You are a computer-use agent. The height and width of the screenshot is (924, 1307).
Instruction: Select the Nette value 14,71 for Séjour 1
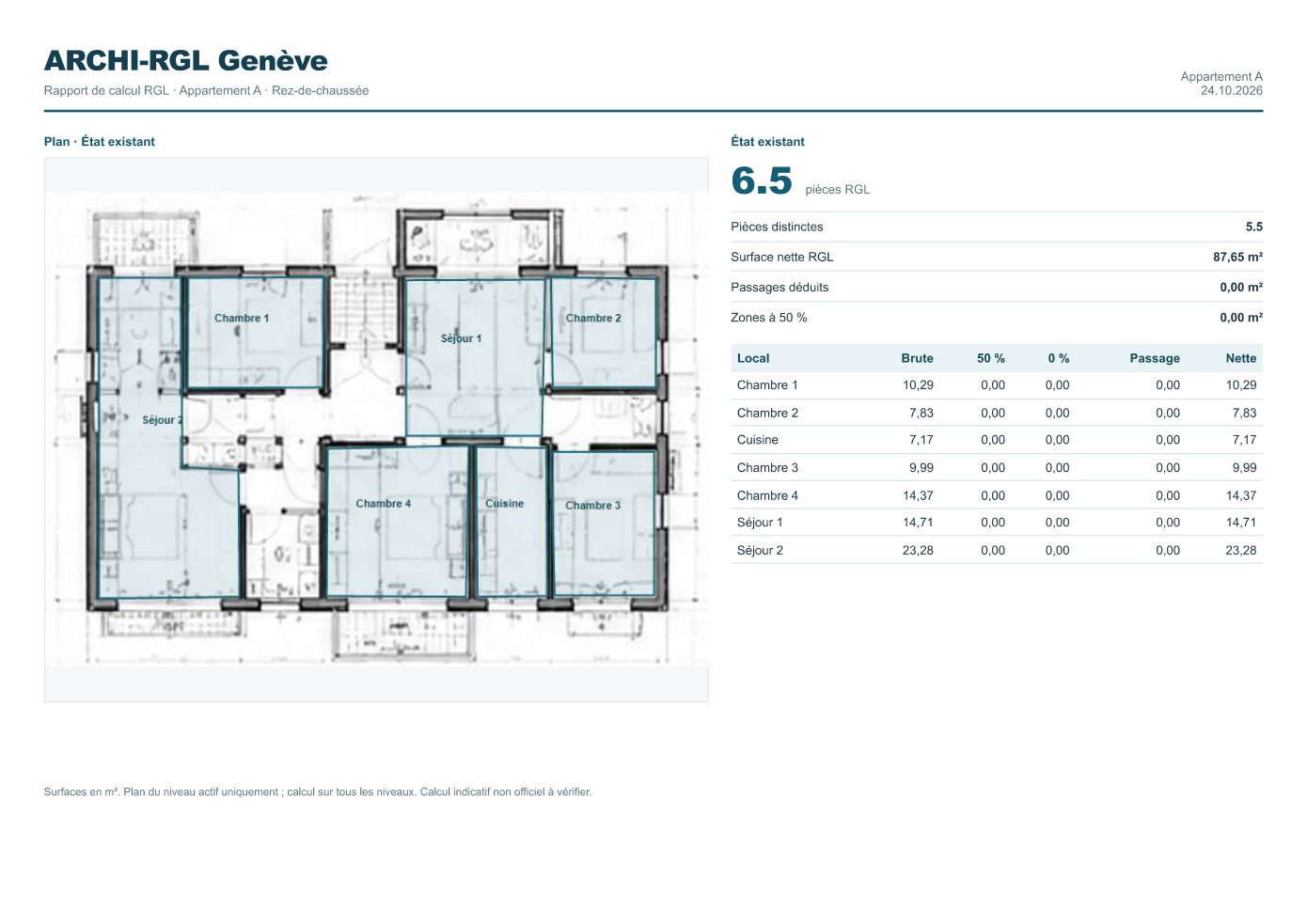tap(1241, 522)
